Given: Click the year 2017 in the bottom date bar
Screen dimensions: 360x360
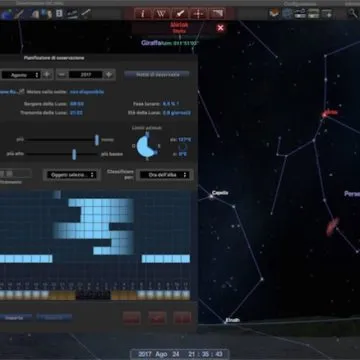Looking at the screenshot, I should click(145, 354).
